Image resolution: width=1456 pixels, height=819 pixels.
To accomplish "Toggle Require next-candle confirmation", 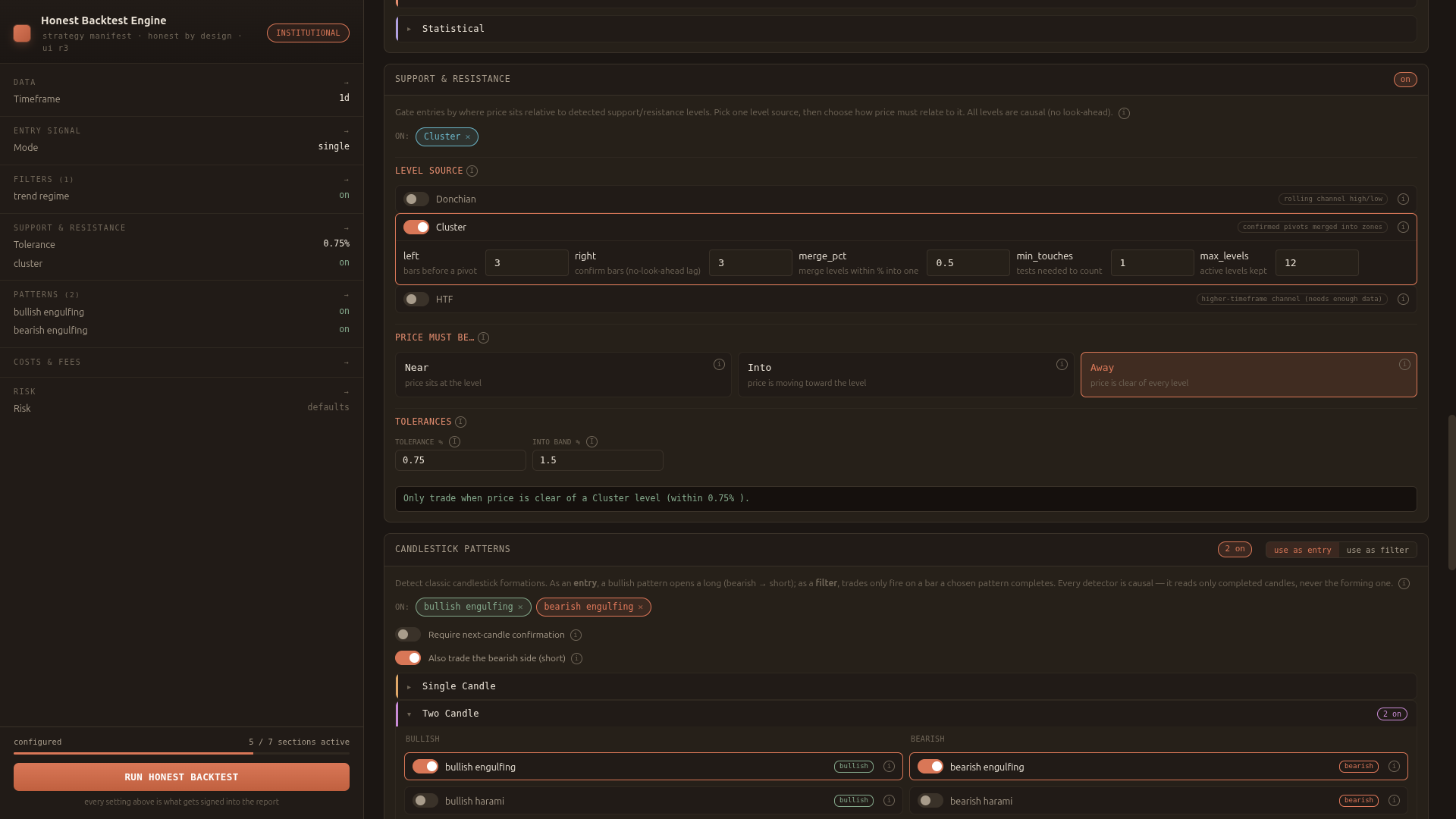I will 407,634.
